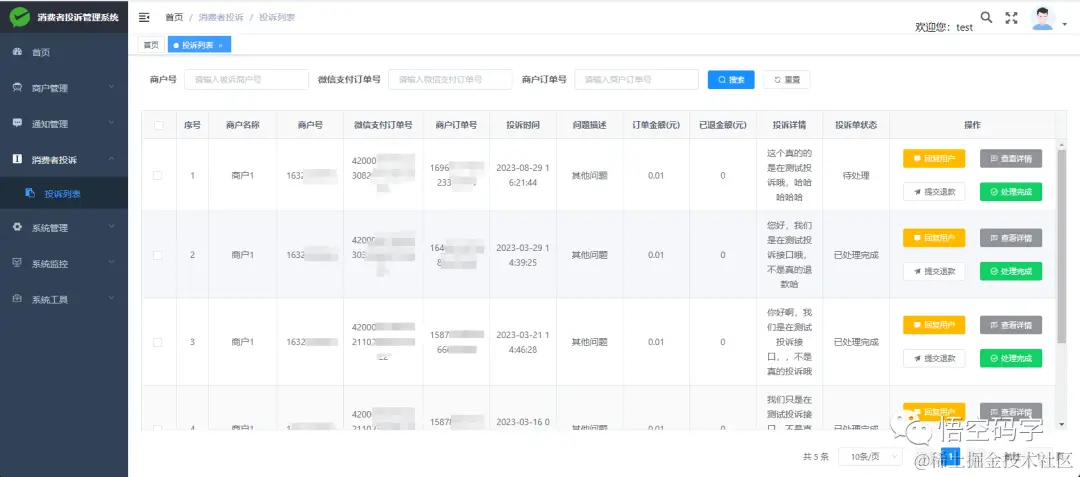The height and width of the screenshot is (477, 1080).
Task: Click the complaint time 2023-03-29 14:39:25
Action: point(523,254)
